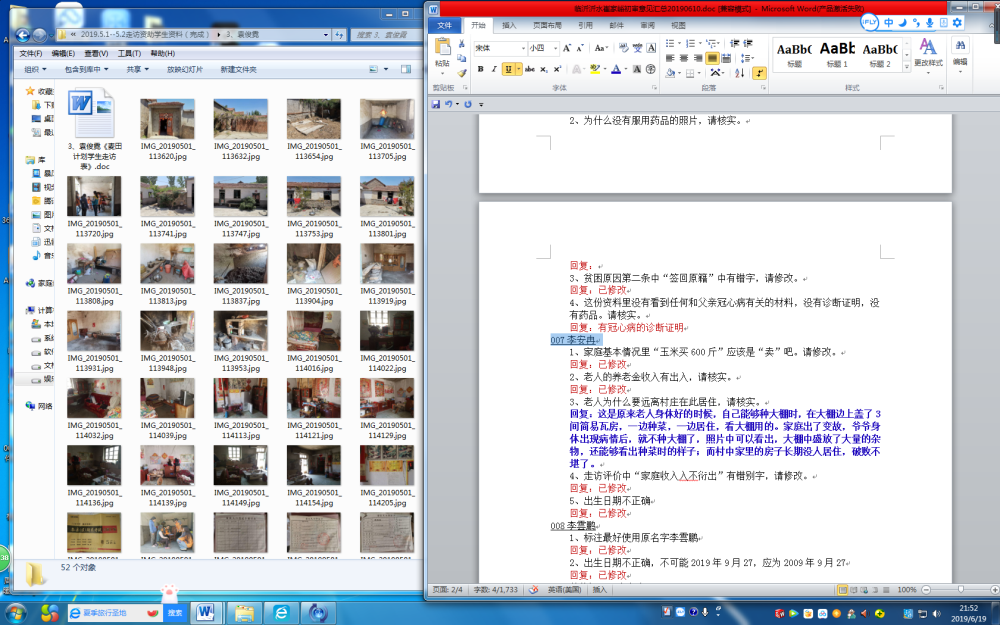Viewport: 1000px width, 625px height.
Task: Select justify paragraph alignment
Action: (x=712, y=58)
